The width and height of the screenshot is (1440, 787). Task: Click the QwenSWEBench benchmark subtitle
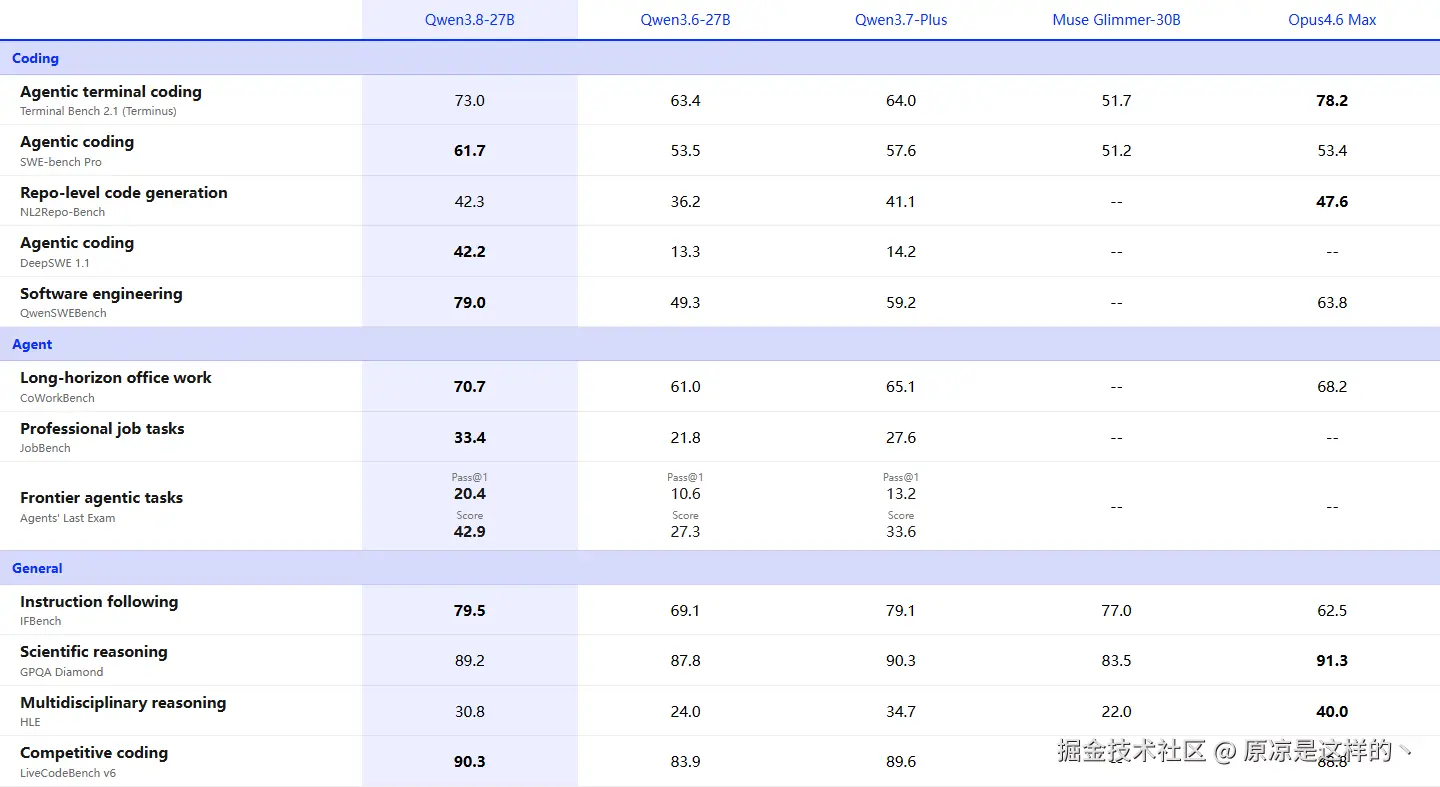pos(63,313)
